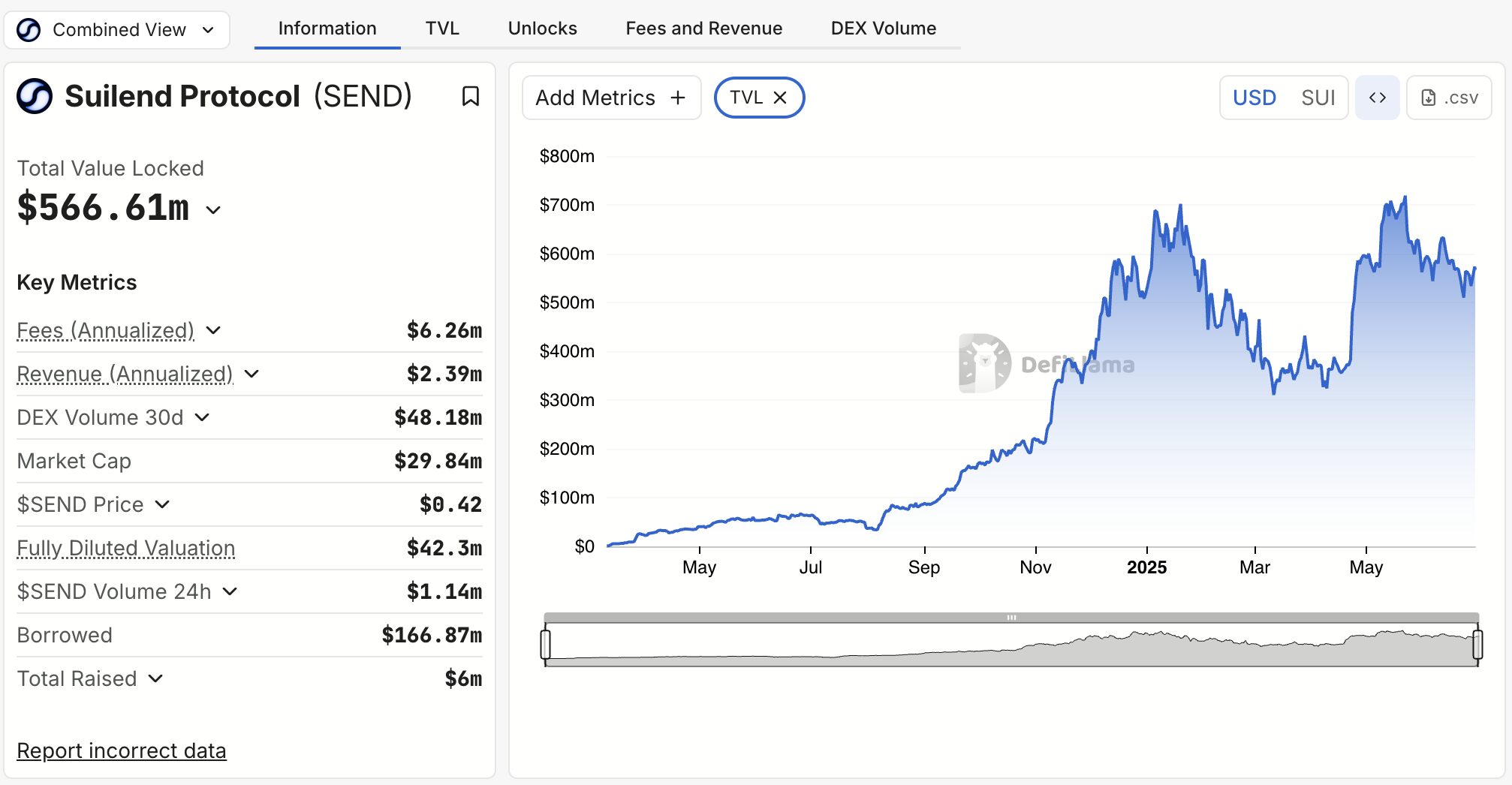Click the Combined View logo icon
Image resolution: width=1512 pixels, height=785 pixels.
coord(29,30)
